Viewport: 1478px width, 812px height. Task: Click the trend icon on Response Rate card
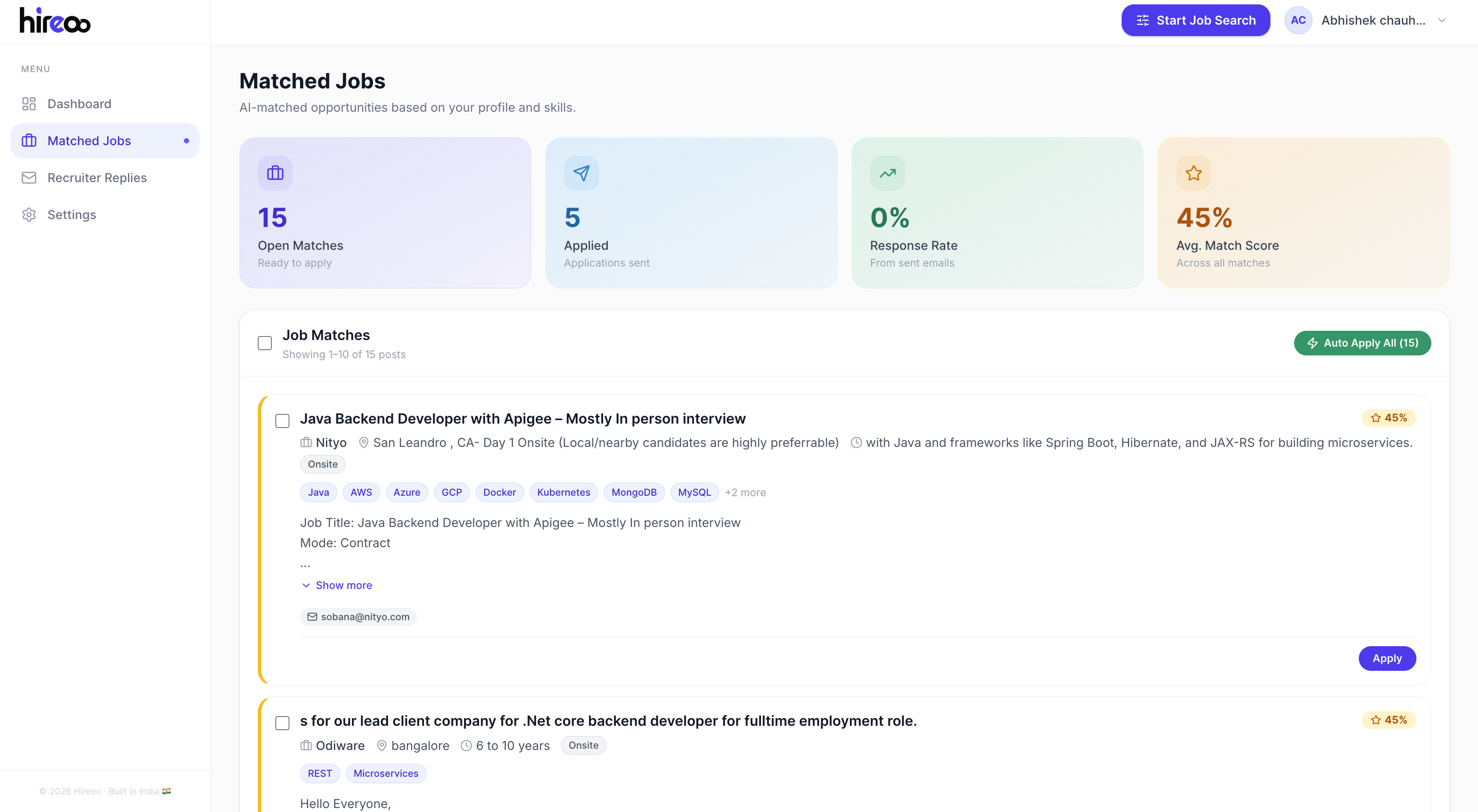[887, 173]
